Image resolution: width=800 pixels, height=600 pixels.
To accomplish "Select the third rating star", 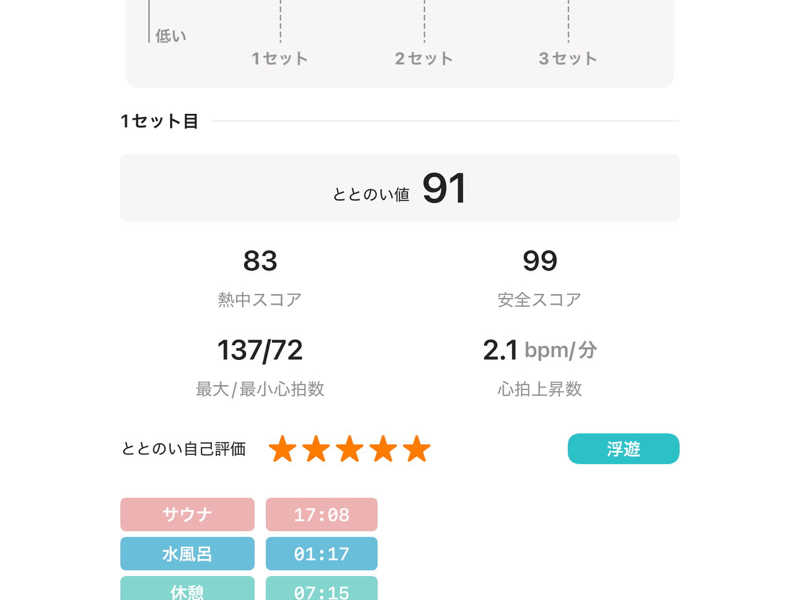I will [x=349, y=449].
